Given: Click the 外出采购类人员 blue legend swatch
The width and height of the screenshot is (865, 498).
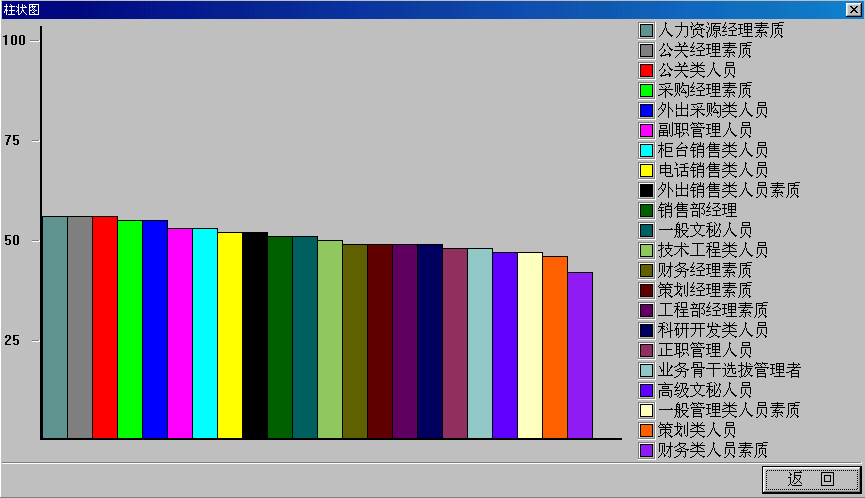Looking at the screenshot, I should click(x=646, y=110).
